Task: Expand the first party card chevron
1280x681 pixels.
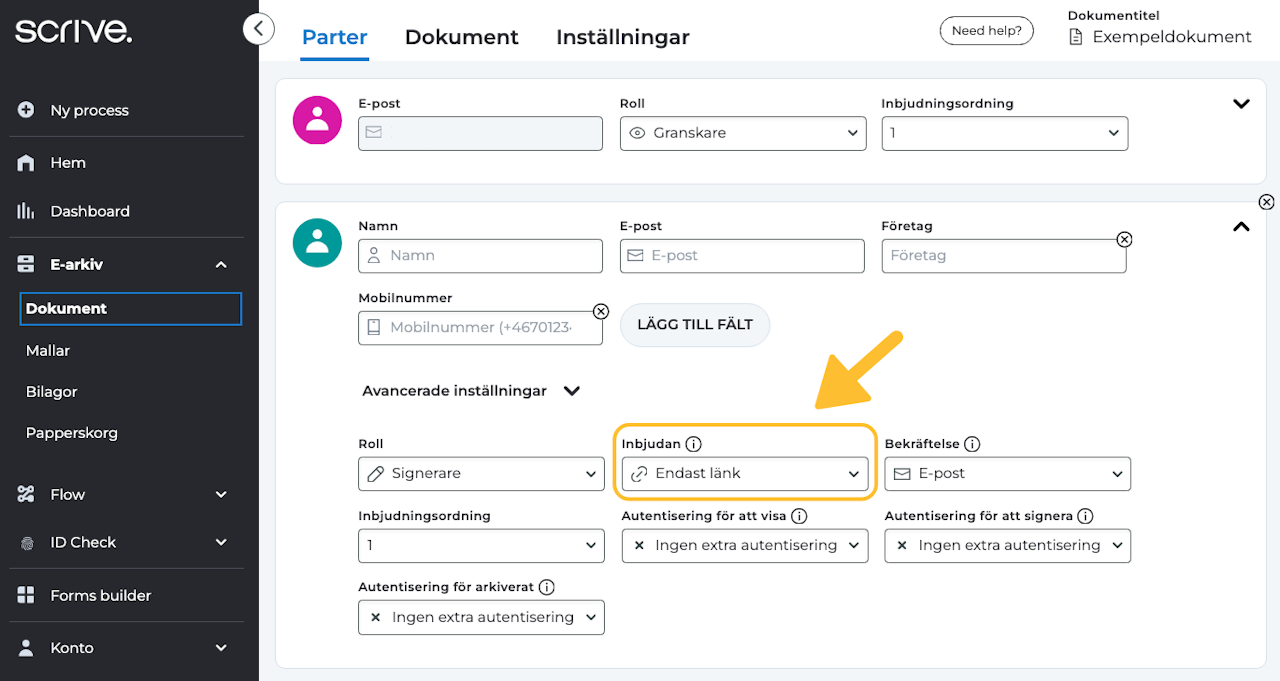Action: click(x=1241, y=104)
